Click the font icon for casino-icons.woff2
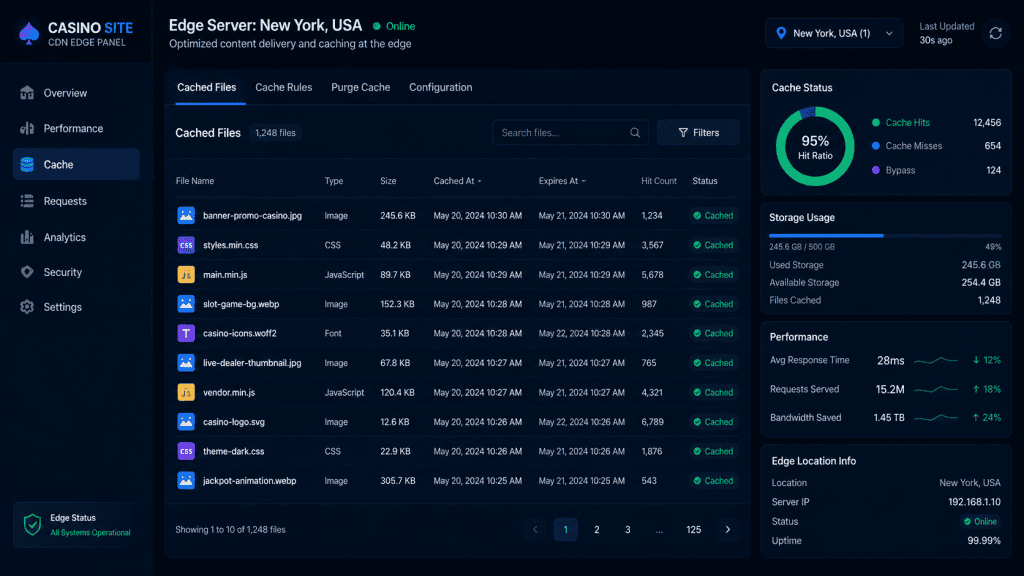Viewport: 1024px width, 576px height. 186,333
